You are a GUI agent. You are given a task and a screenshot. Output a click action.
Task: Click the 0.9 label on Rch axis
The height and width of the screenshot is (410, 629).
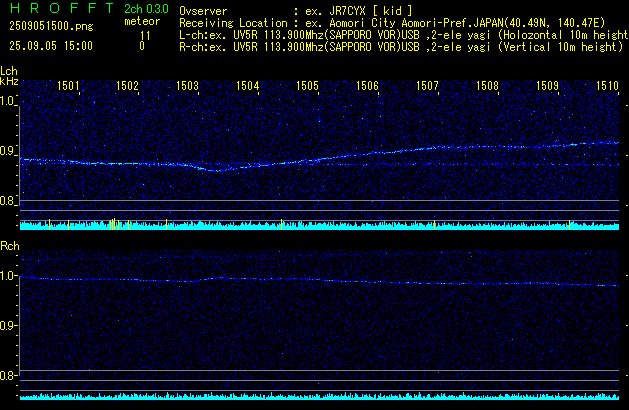point(7,325)
